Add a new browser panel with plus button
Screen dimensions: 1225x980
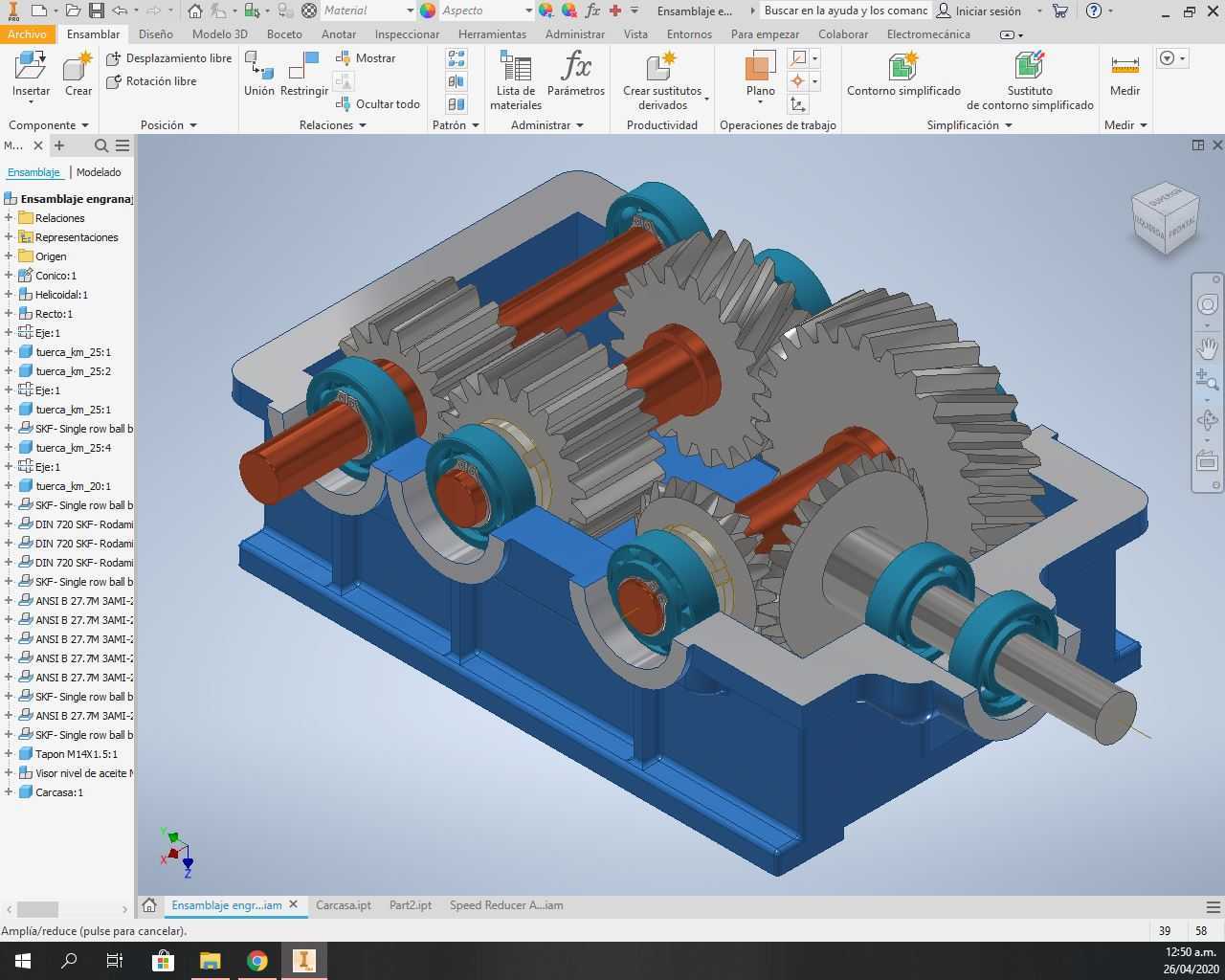pyautogui.click(x=59, y=145)
